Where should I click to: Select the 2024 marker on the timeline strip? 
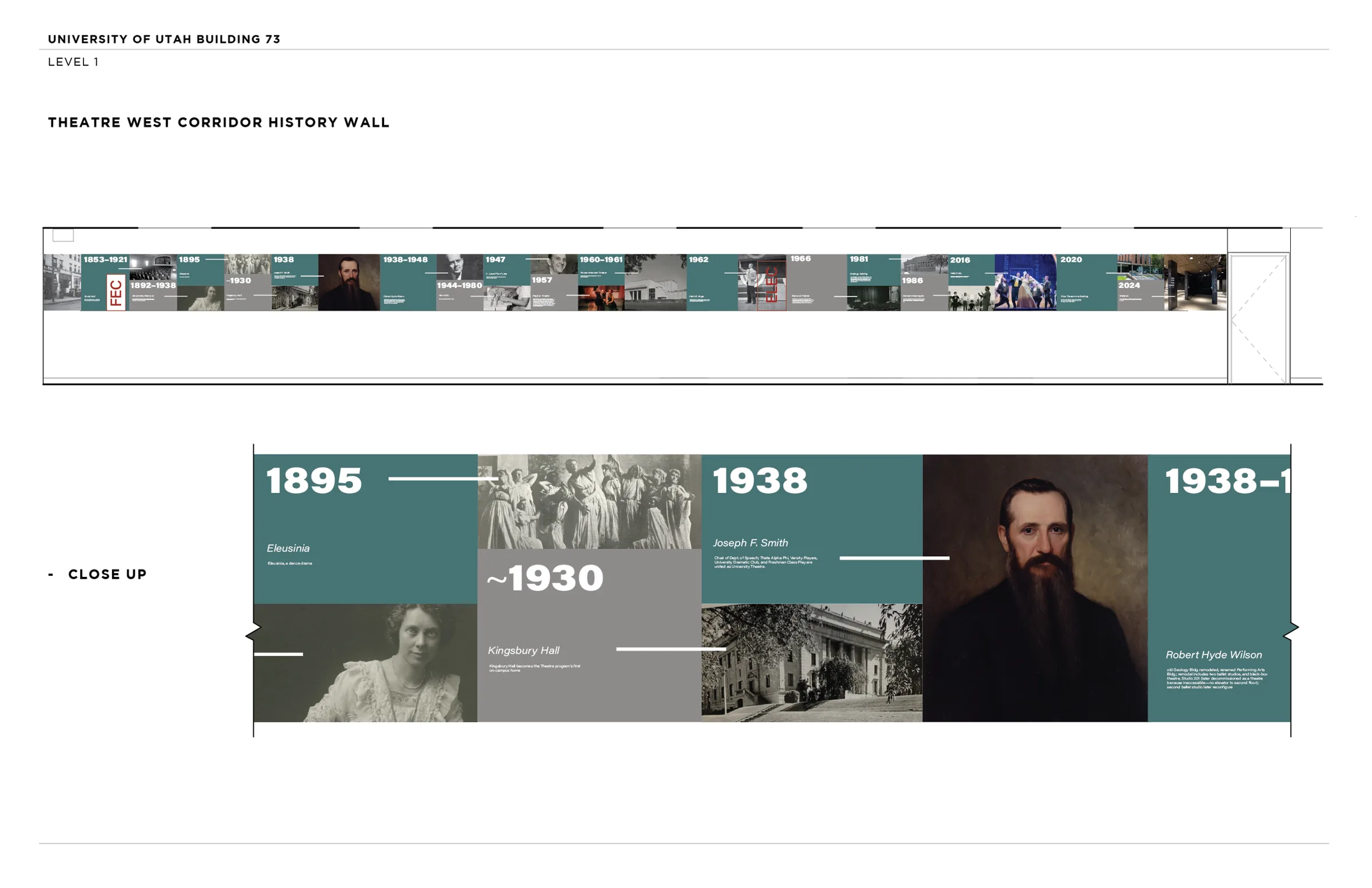tap(1129, 285)
